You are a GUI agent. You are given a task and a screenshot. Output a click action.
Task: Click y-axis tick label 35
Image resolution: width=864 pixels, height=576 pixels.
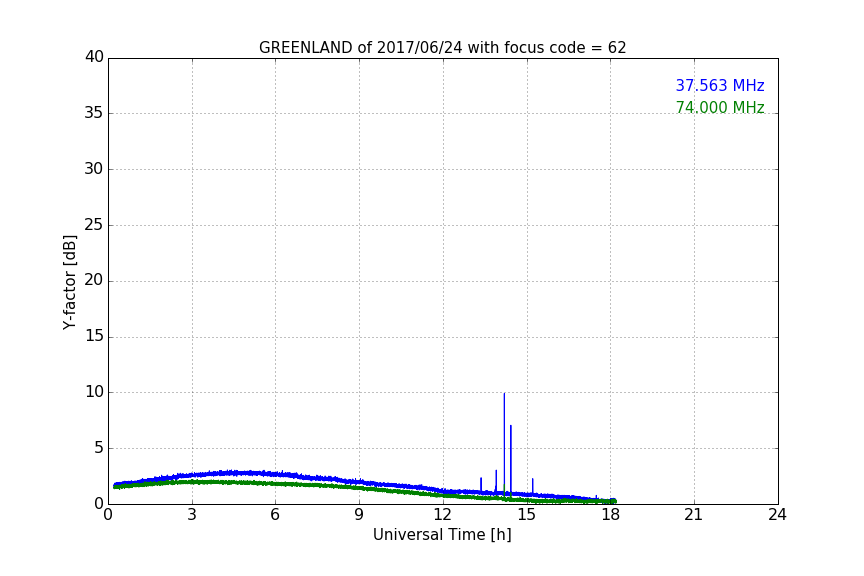(94, 113)
